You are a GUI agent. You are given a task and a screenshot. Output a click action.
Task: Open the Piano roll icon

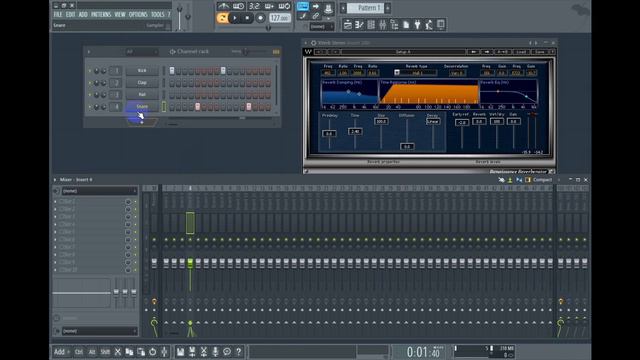click(x=359, y=25)
